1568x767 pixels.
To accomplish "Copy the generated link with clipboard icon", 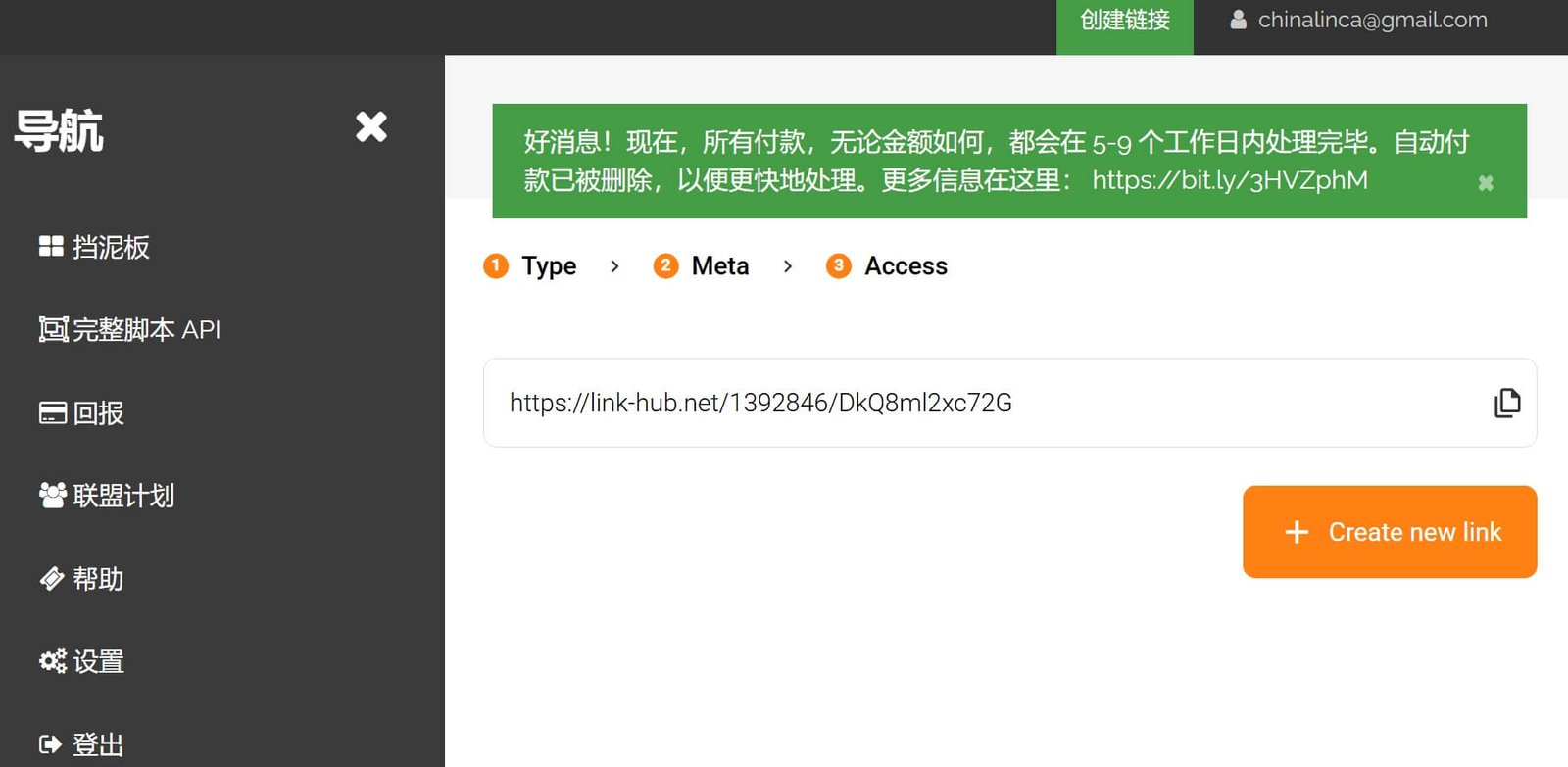I will point(1506,403).
